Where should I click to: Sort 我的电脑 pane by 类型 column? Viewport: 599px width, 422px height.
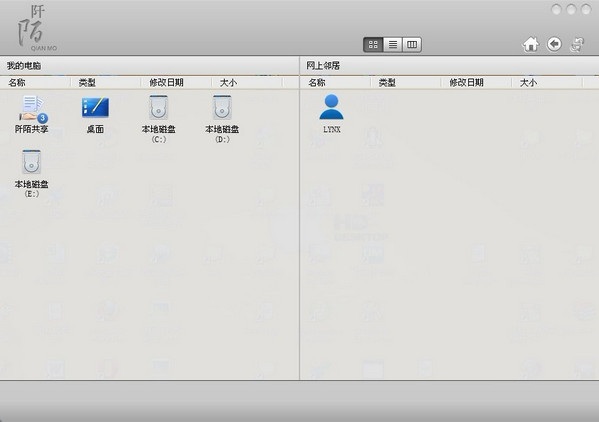point(87,82)
